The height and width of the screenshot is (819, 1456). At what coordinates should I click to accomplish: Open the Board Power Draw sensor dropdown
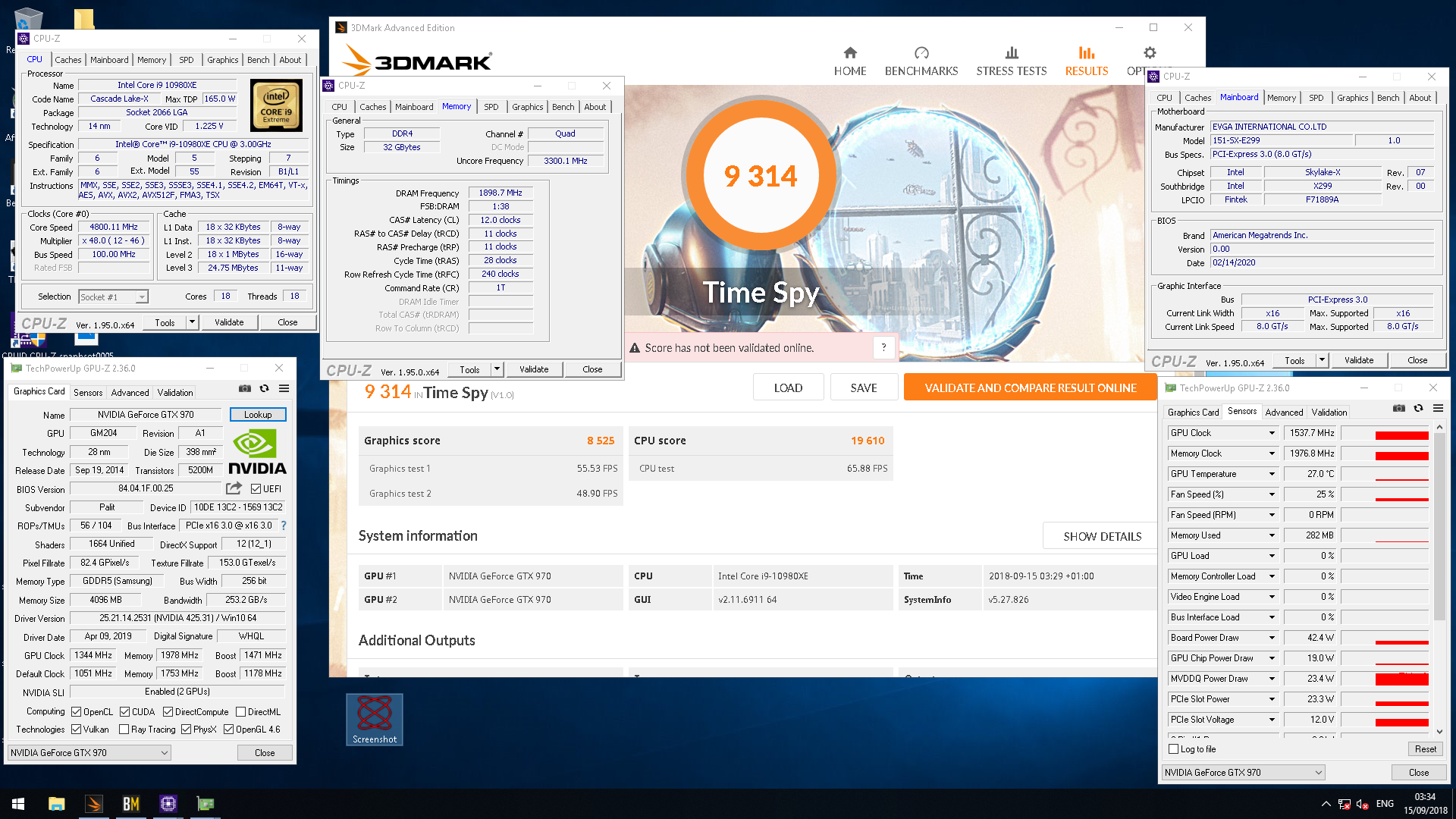(x=1272, y=638)
